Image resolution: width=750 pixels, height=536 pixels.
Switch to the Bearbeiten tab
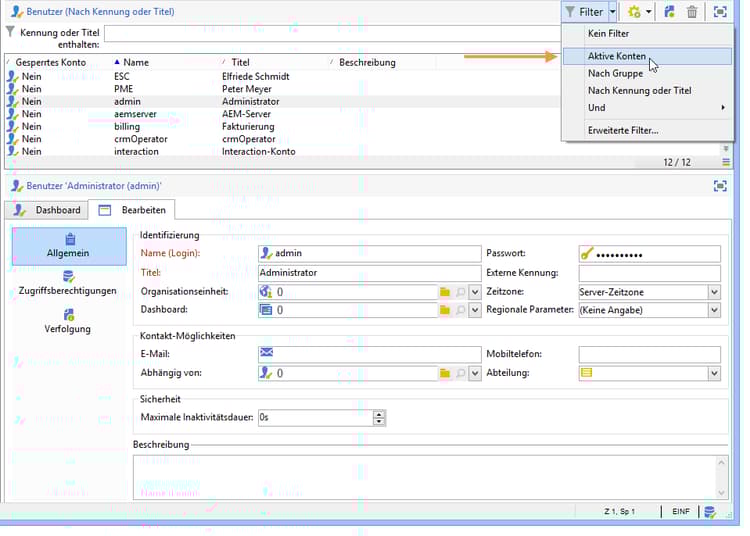(132, 210)
